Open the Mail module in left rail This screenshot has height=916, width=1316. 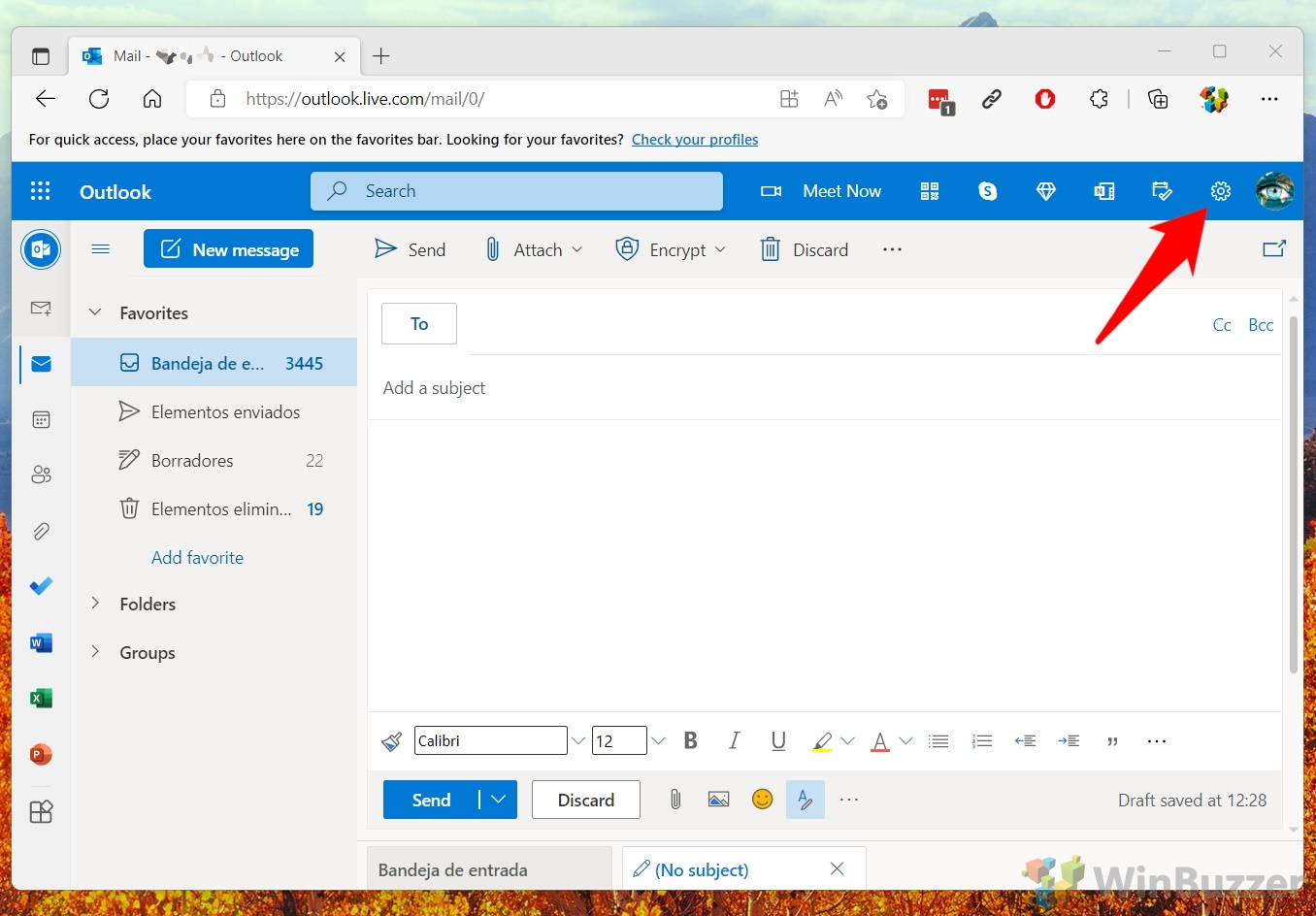(41, 364)
